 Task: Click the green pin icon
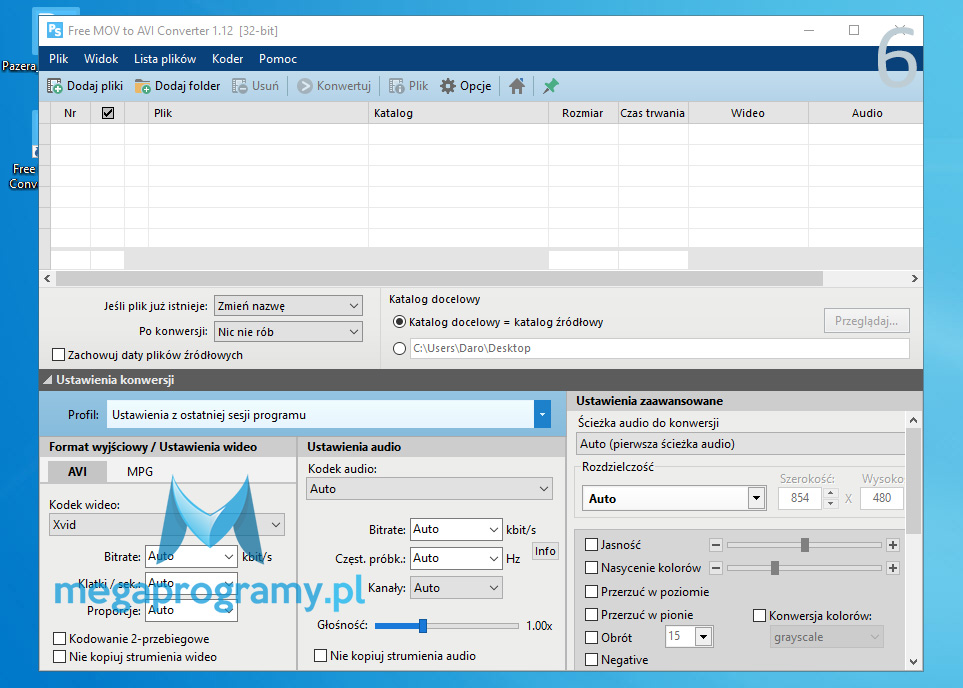(x=550, y=86)
